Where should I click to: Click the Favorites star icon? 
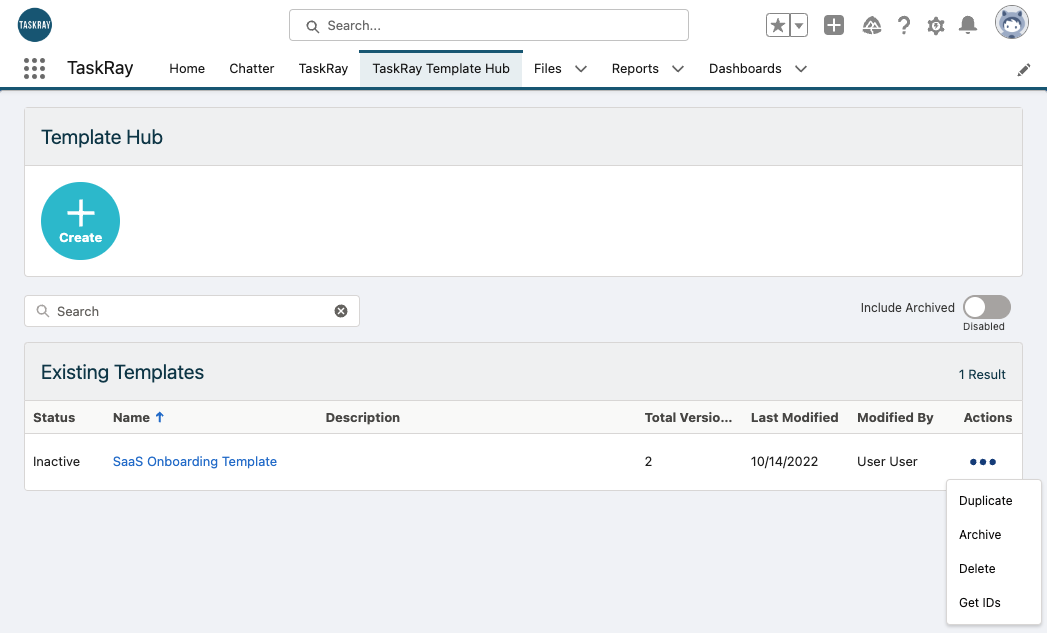[x=778, y=25]
